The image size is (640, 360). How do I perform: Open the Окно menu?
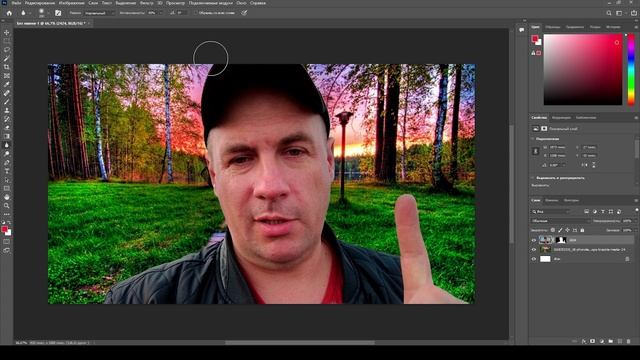[241, 3]
